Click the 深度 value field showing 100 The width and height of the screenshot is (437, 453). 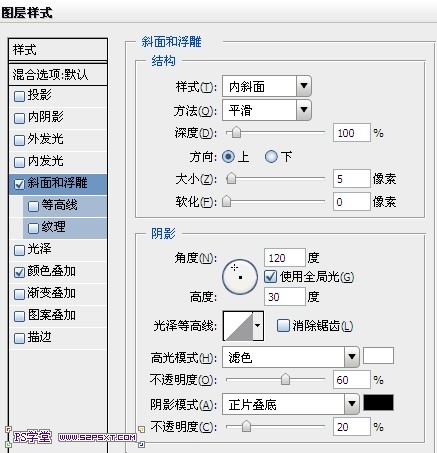[352, 133]
